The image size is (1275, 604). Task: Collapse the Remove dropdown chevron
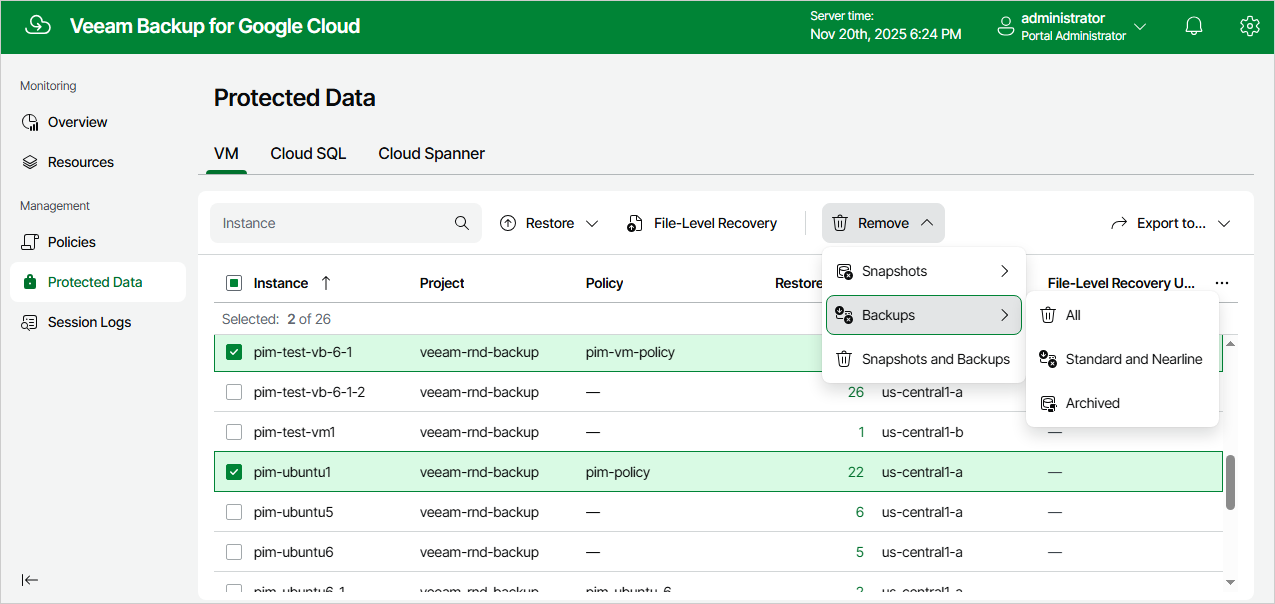point(927,223)
